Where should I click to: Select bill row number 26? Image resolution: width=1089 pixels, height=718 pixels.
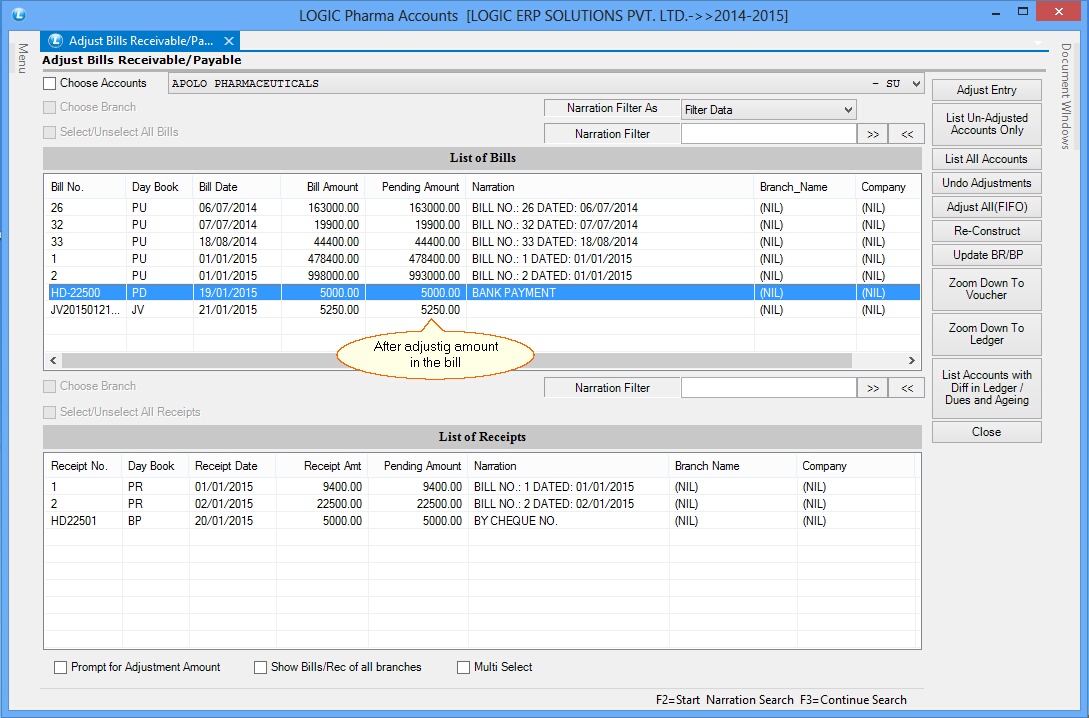point(483,208)
